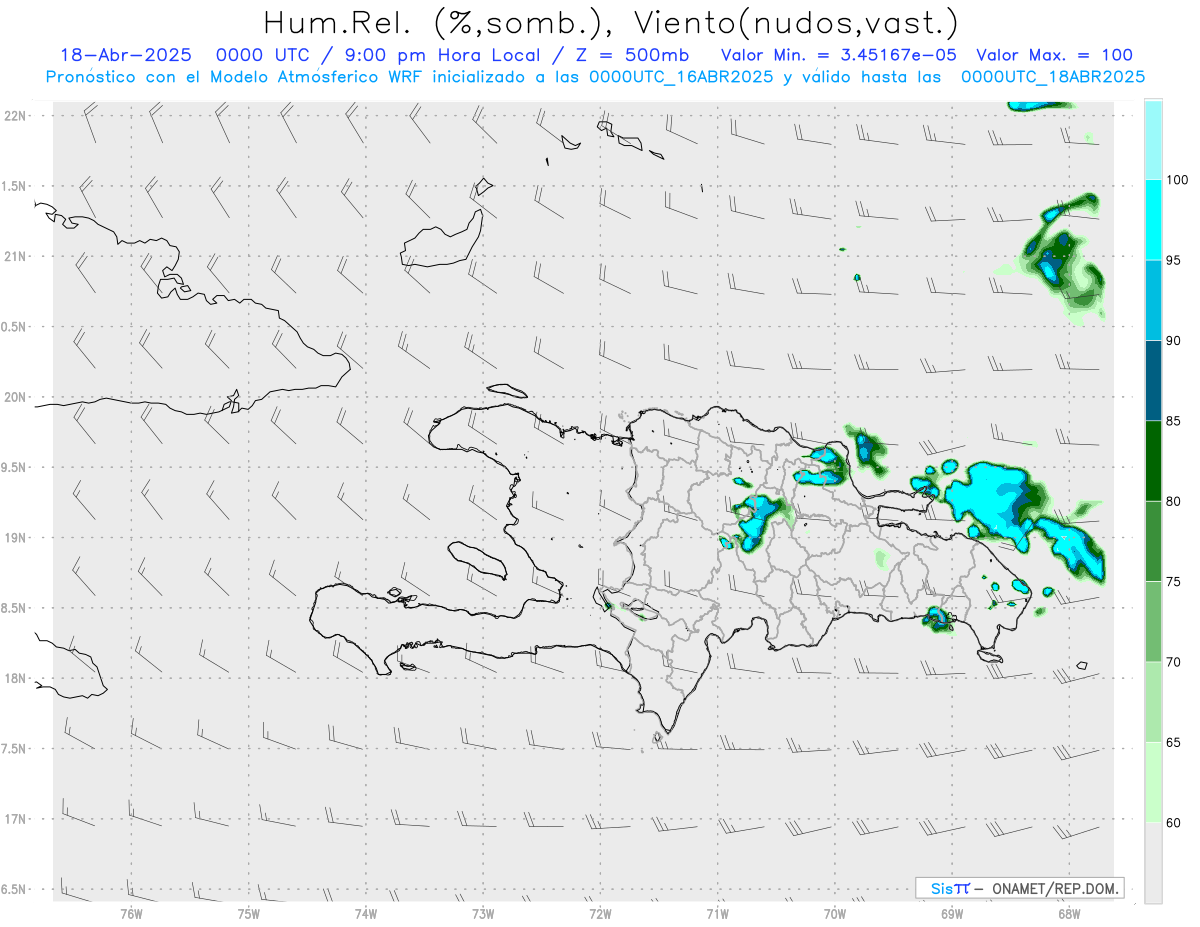Click the pale cyan above-100 colorbar swatch
This screenshot has height=927, width=1200.
[x=1153, y=140]
